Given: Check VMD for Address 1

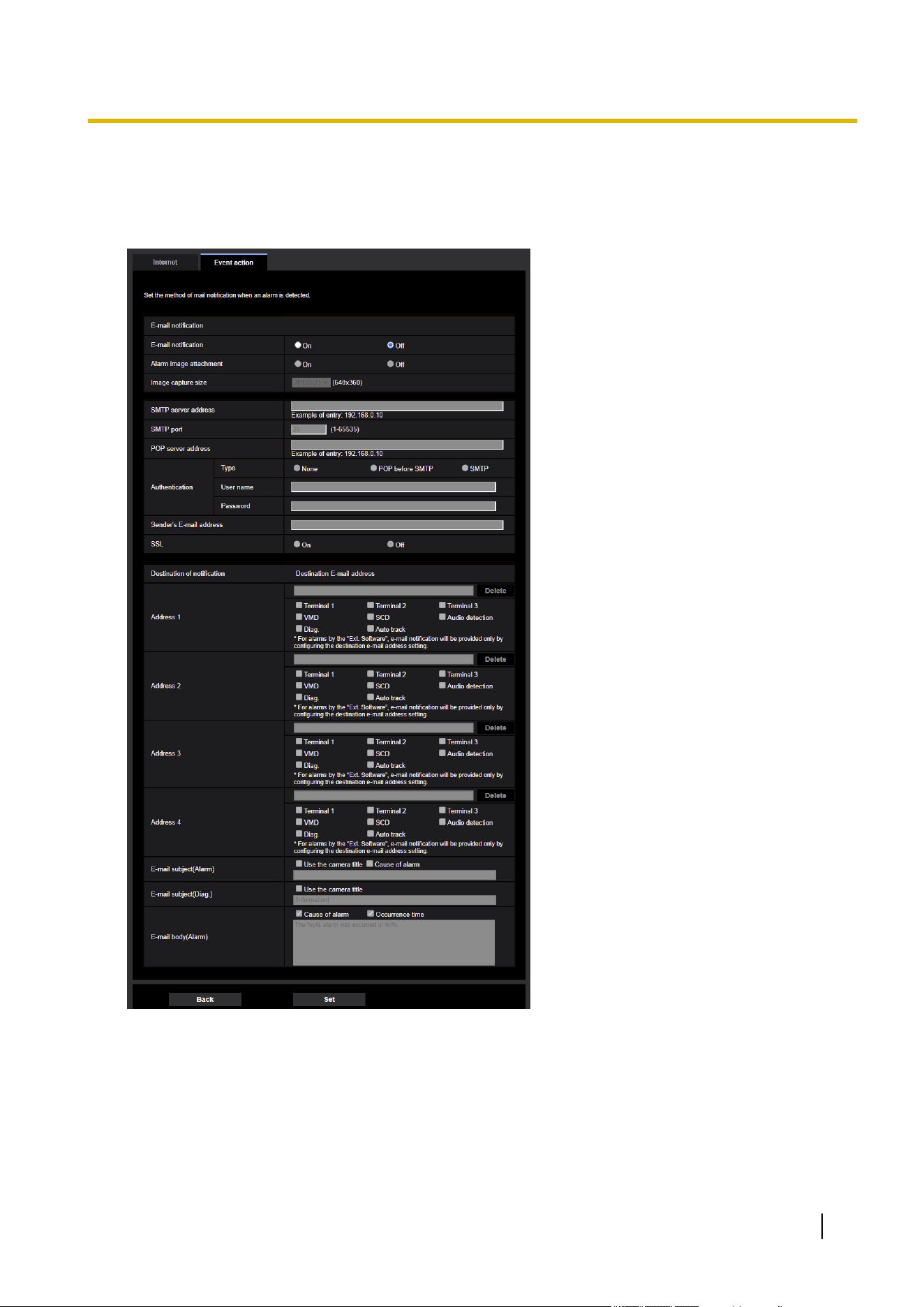Looking at the screenshot, I should click(299, 617).
